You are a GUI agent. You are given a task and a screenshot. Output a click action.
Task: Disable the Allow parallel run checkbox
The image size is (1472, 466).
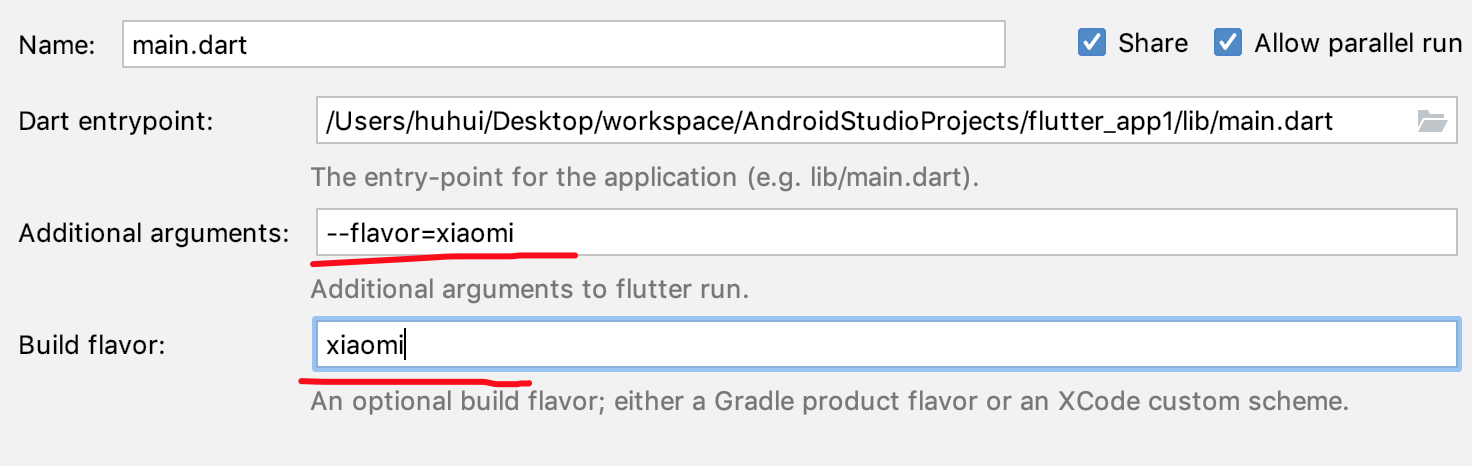coord(1227,43)
